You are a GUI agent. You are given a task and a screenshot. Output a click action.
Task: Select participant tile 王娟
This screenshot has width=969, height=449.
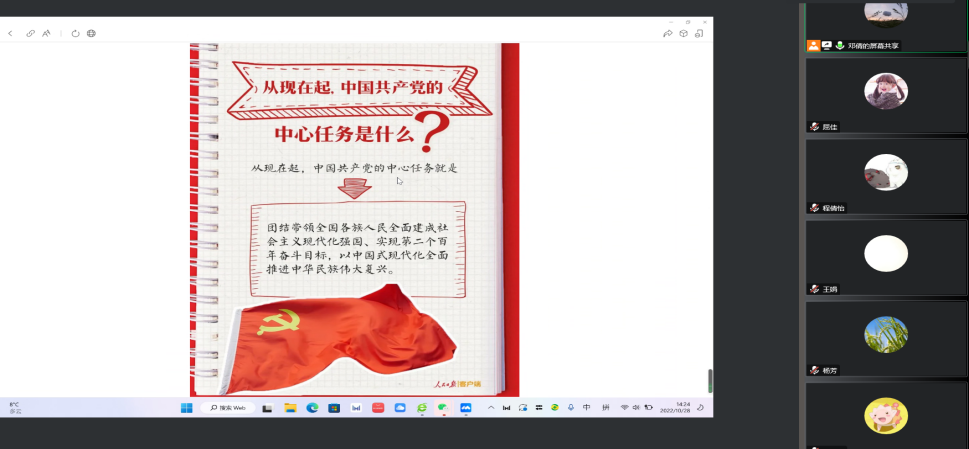pyautogui.click(x=886, y=258)
